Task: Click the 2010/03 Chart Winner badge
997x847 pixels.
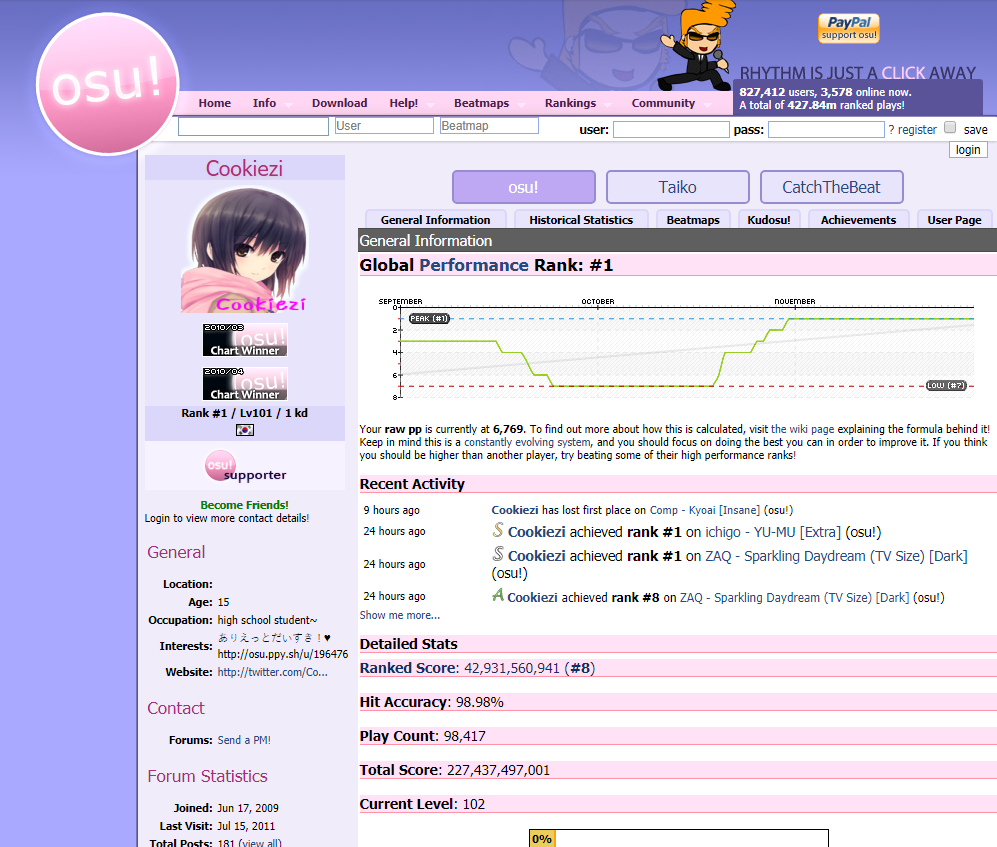Action: pos(245,340)
